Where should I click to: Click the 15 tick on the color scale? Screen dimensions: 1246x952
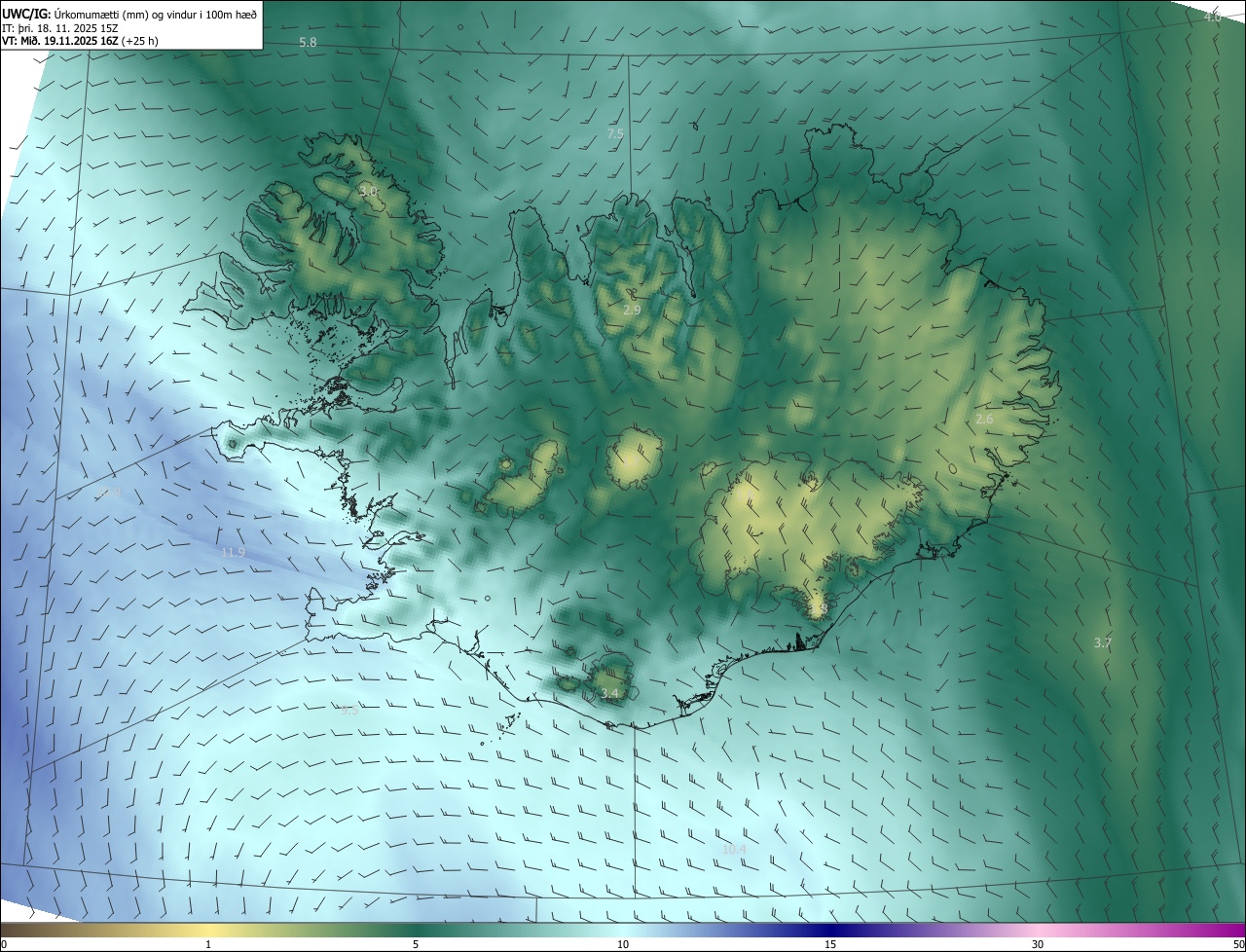pyautogui.click(x=830, y=945)
